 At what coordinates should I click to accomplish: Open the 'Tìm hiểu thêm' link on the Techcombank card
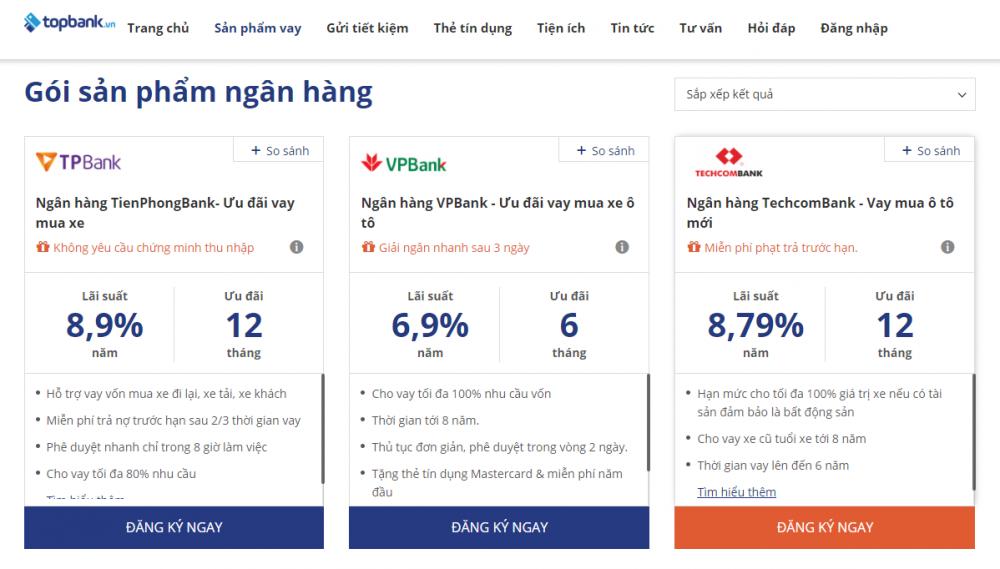coord(736,492)
